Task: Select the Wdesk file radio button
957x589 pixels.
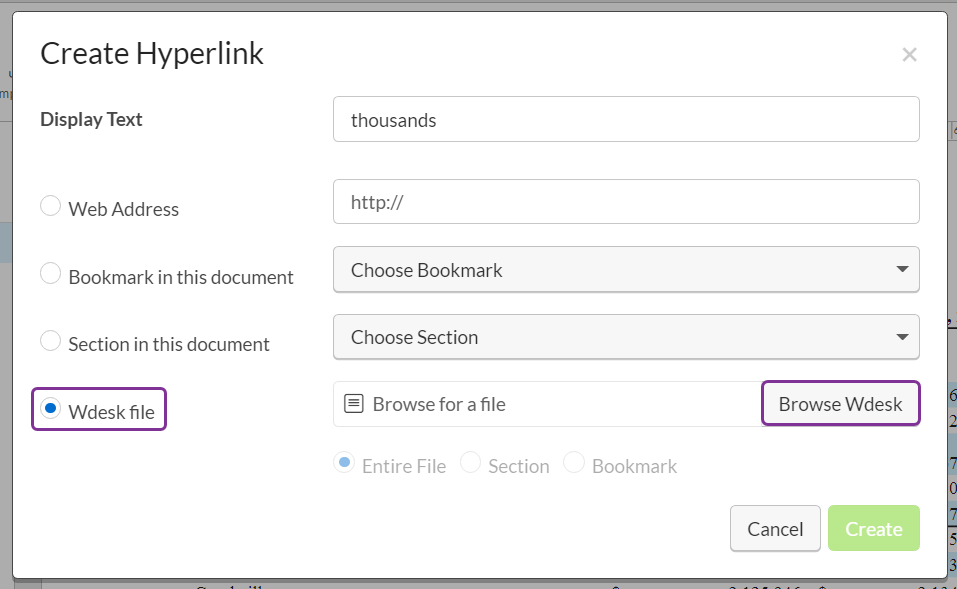Action: click(x=50, y=408)
